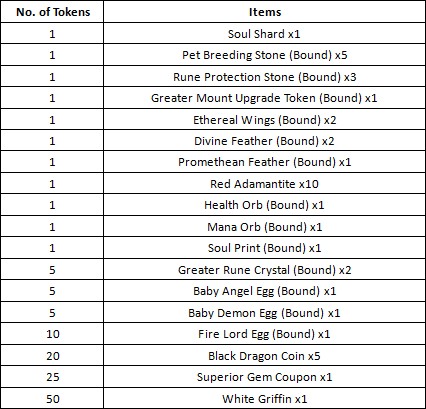Click the White Griffin x1 cell
Screen dimensions: 426x409
[x=265, y=398]
